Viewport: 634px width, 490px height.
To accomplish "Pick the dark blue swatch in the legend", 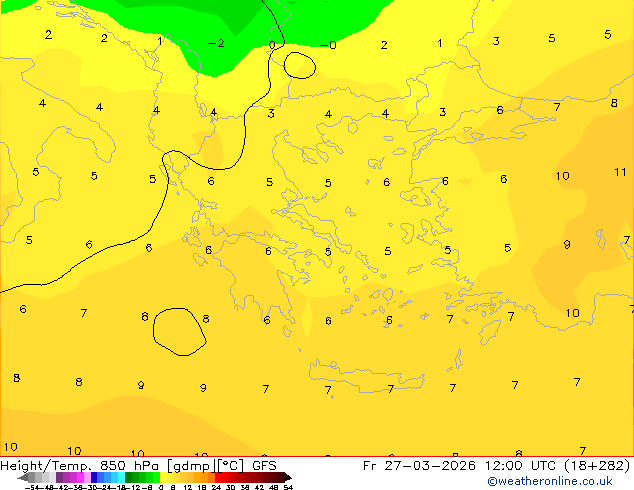I will coord(94,477).
